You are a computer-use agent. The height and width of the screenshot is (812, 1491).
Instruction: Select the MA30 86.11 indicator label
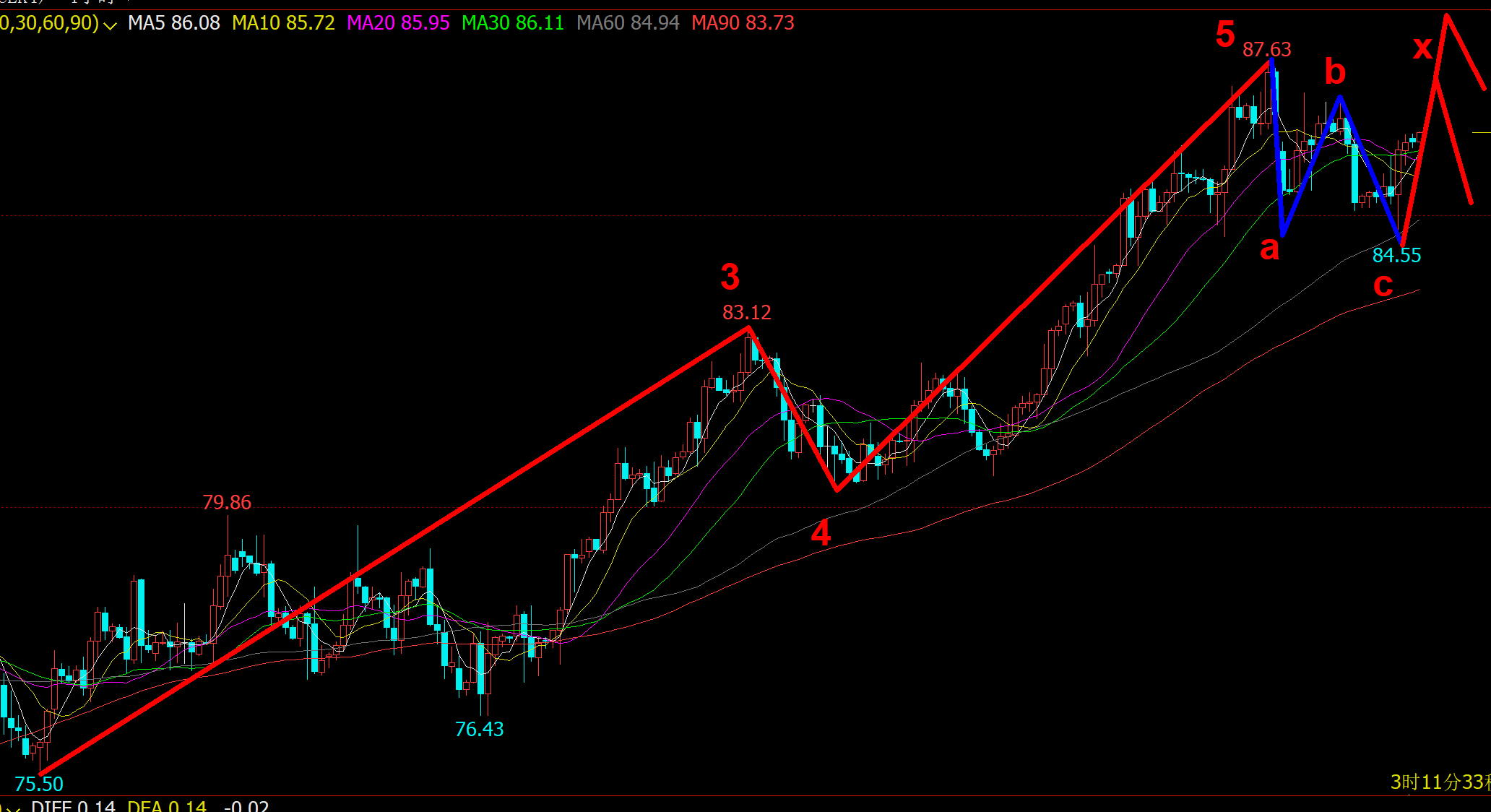pos(513,23)
